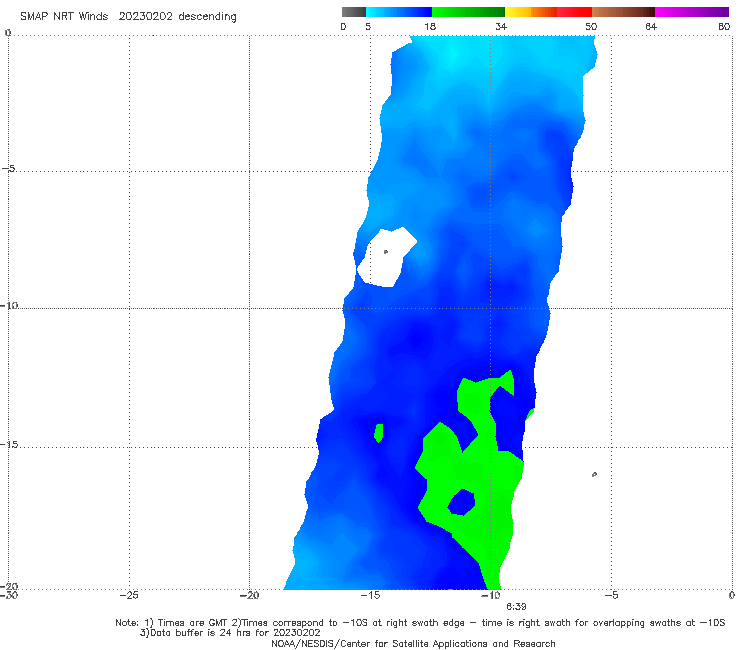Click the NOAA/NESDIS credit line
The height and width of the screenshot is (650, 740).
click(x=413, y=644)
